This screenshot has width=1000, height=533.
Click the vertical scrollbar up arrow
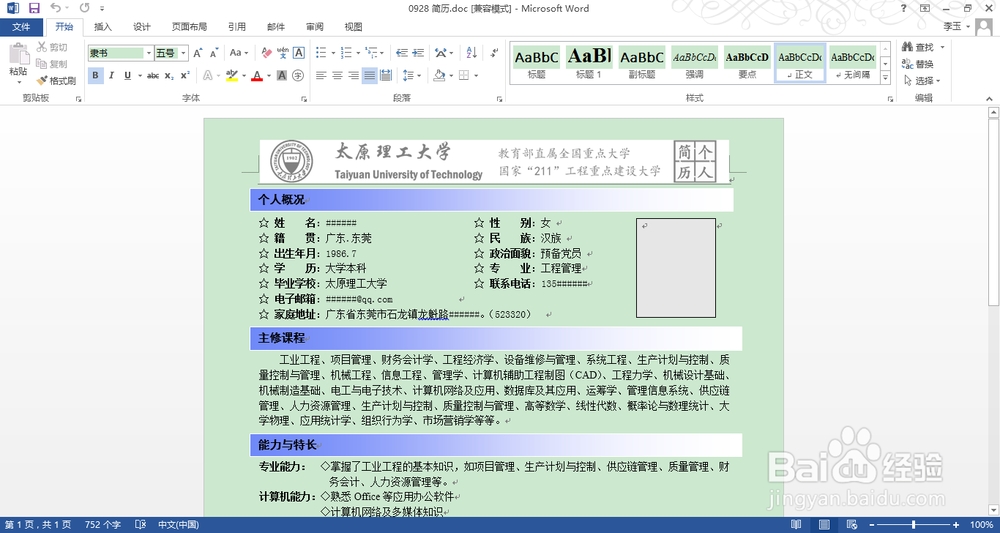993,113
